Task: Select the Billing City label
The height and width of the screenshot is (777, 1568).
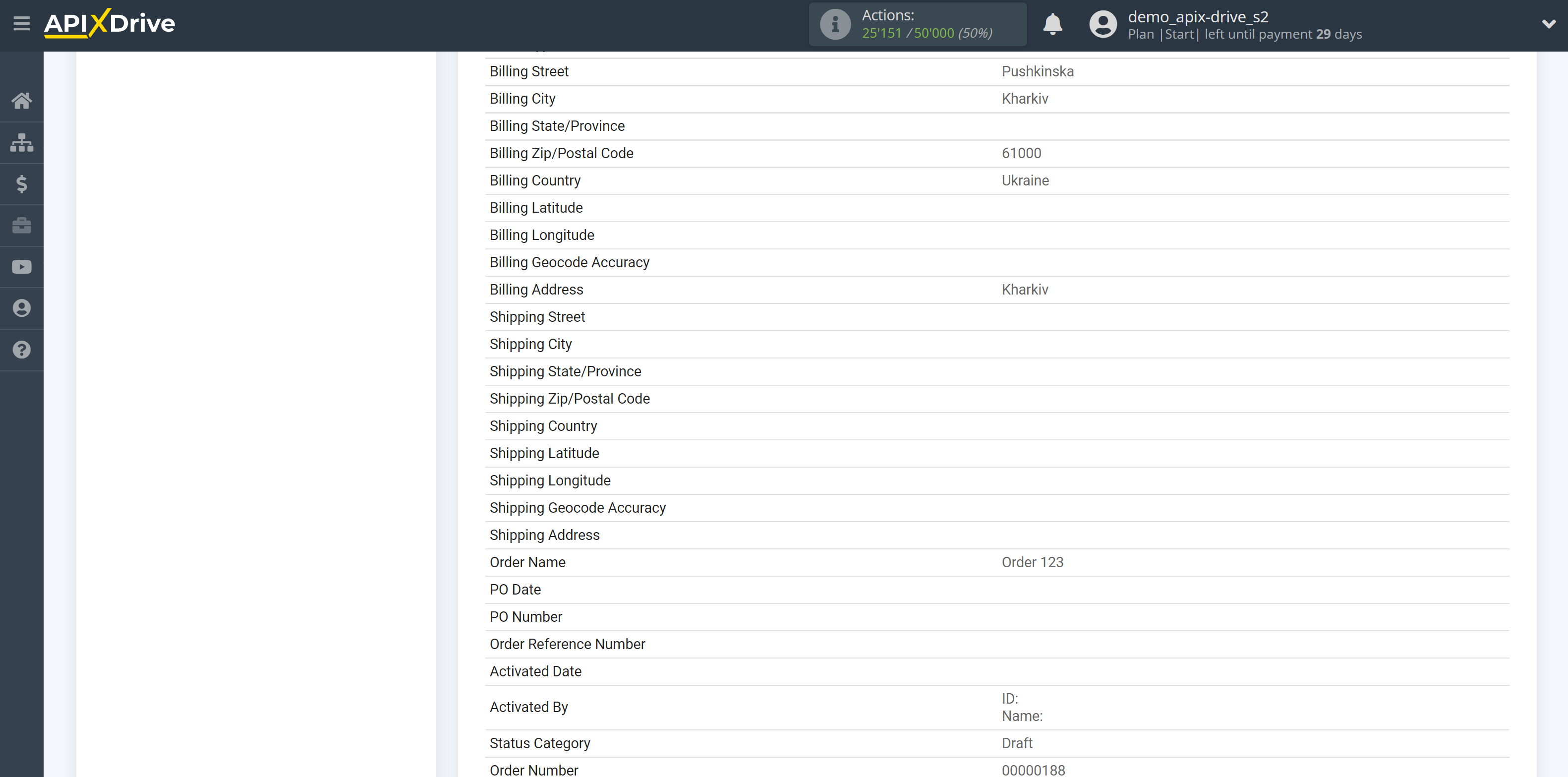Action: pyautogui.click(x=523, y=99)
